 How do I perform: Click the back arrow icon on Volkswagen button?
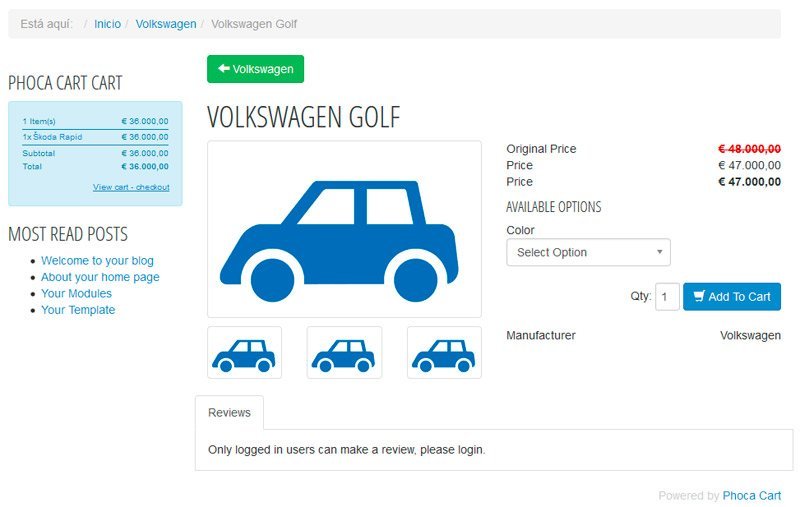tap(223, 68)
